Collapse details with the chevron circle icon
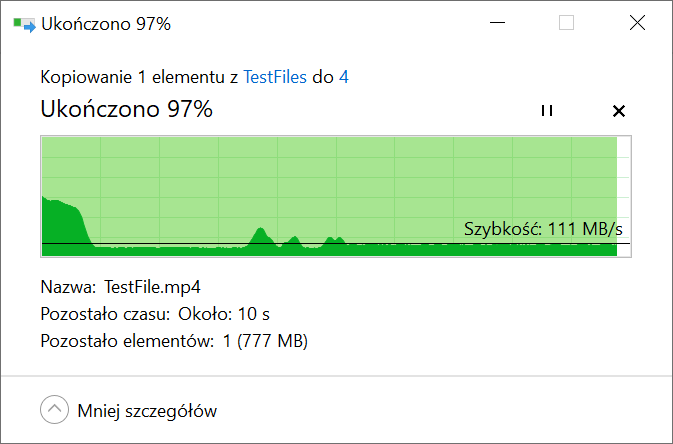Image resolution: width=673 pixels, height=444 pixels. coord(55,409)
